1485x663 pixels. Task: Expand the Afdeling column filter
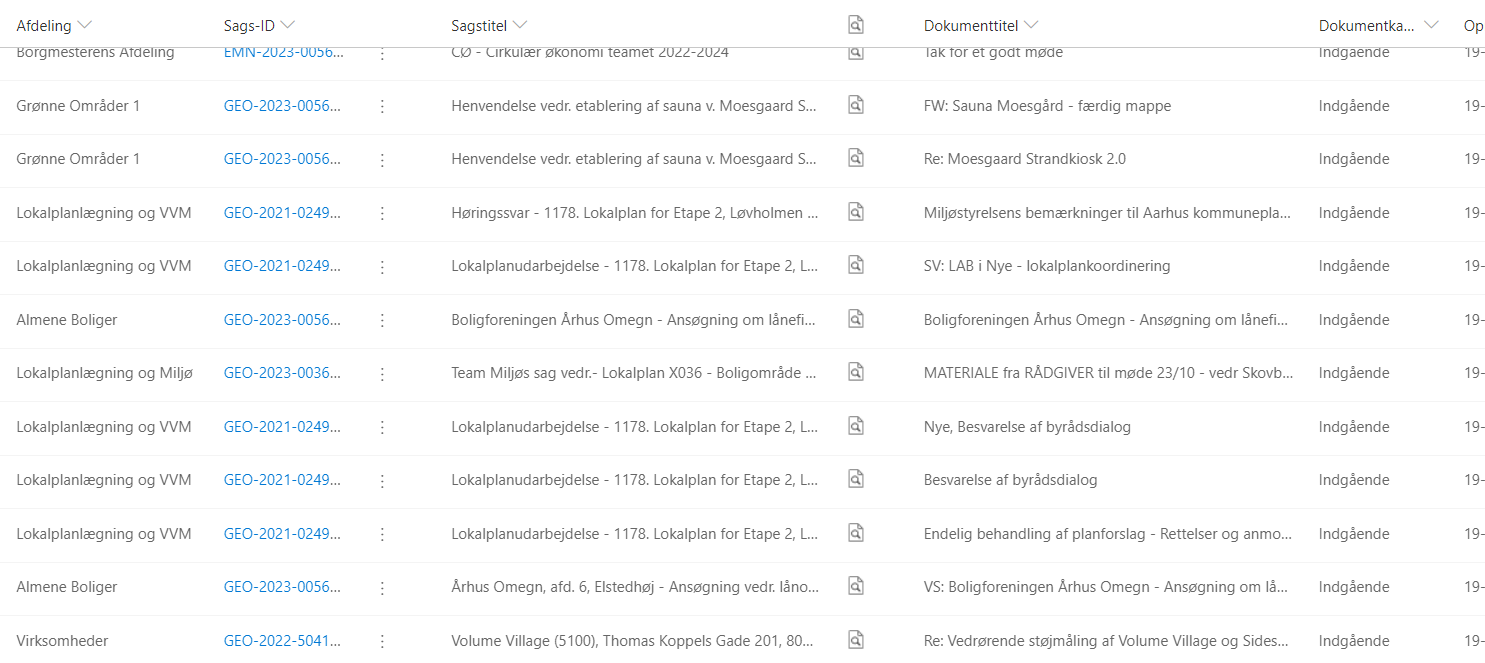pyautogui.click(x=84, y=25)
